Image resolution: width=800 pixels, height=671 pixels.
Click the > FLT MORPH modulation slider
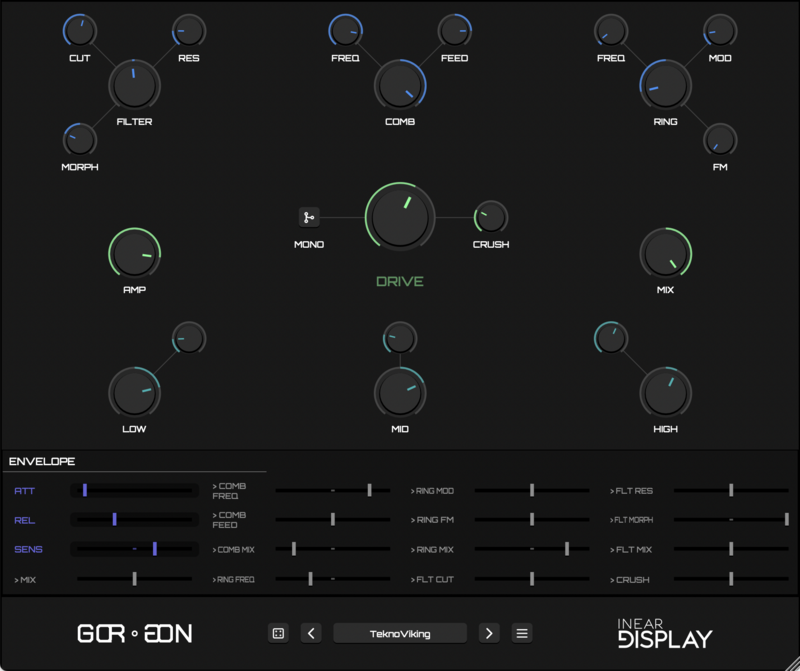coord(731,520)
